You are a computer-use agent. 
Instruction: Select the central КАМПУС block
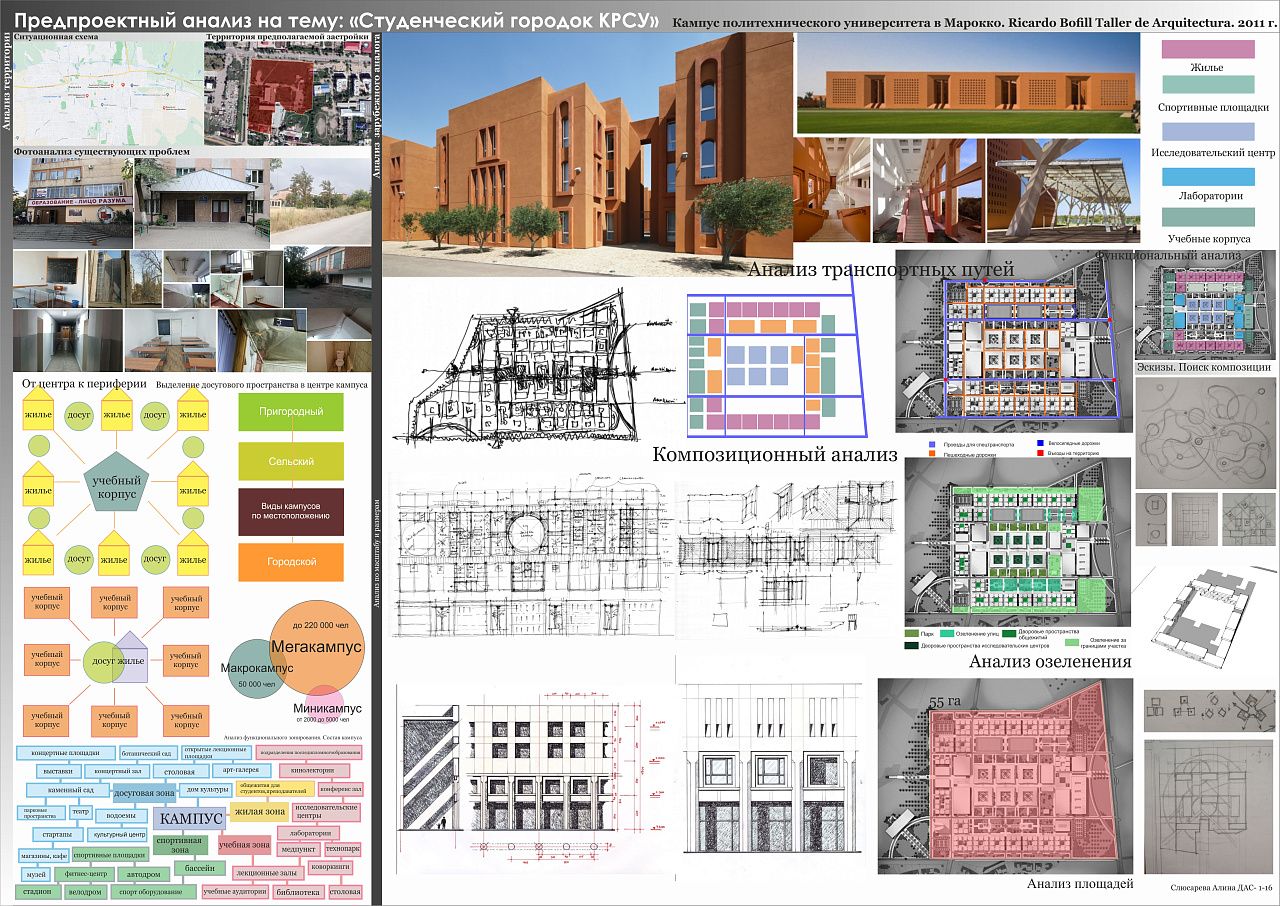pyautogui.click(x=191, y=818)
